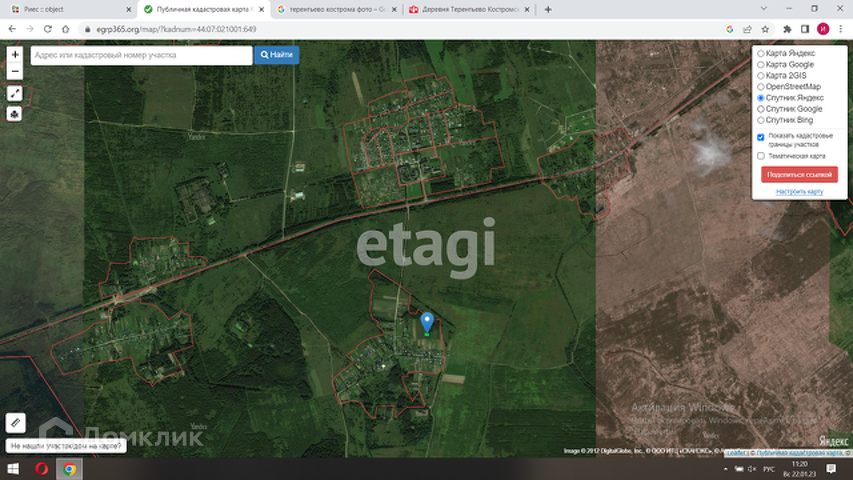
Task: Open the volume control tray icon
Action: (752, 469)
